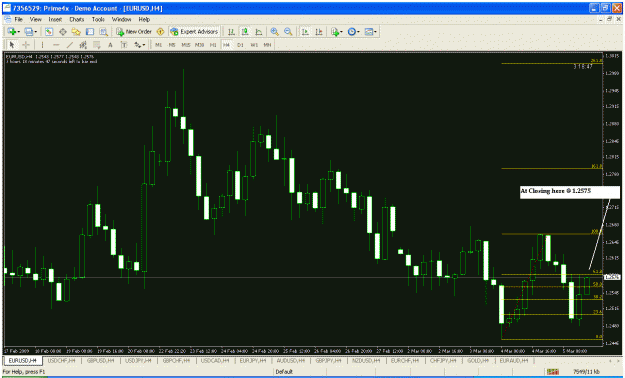Switch chart to bar chart

(231, 32)
